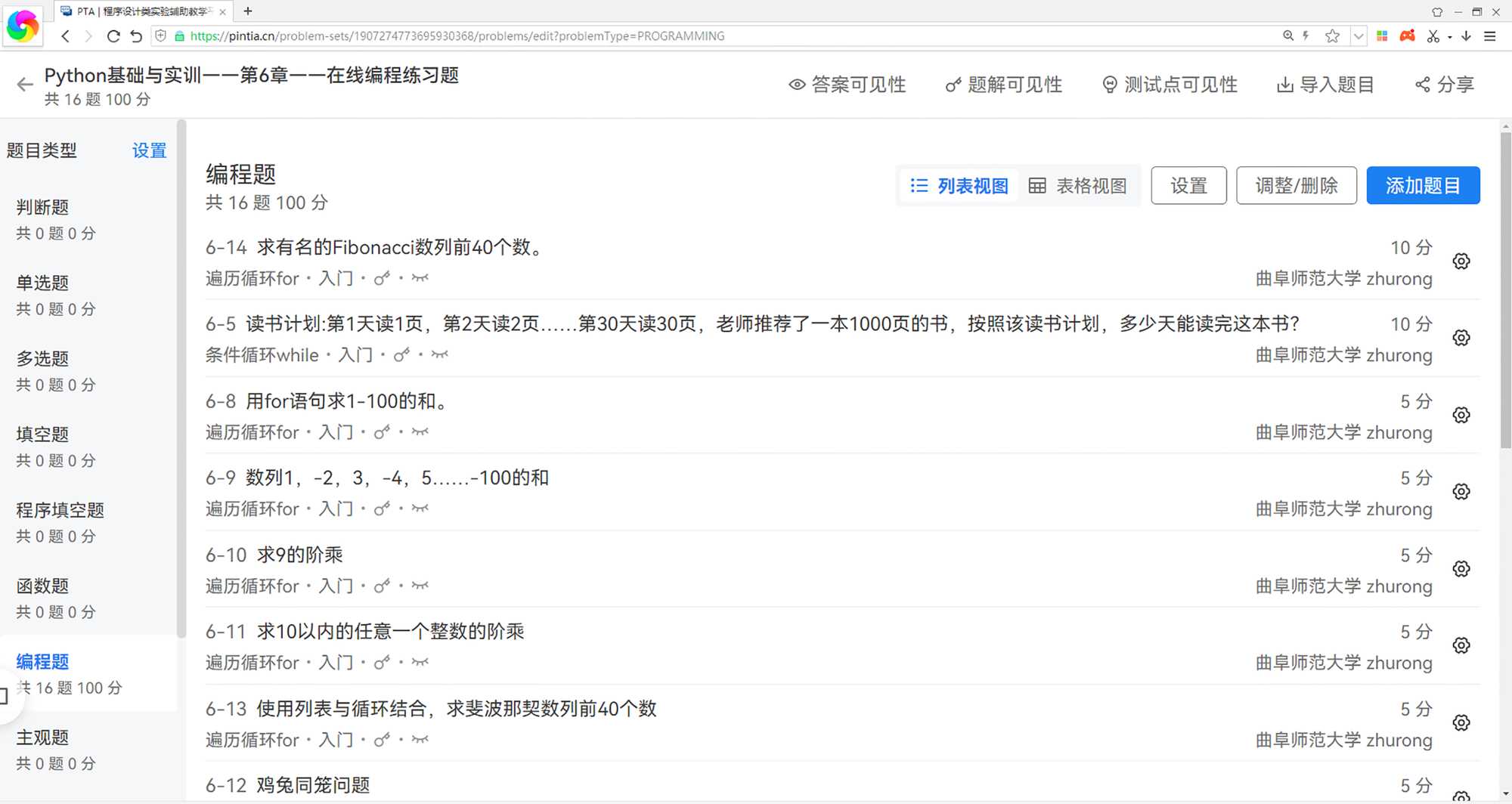Open the 调整/删除 options

(x=1296, y=186)
